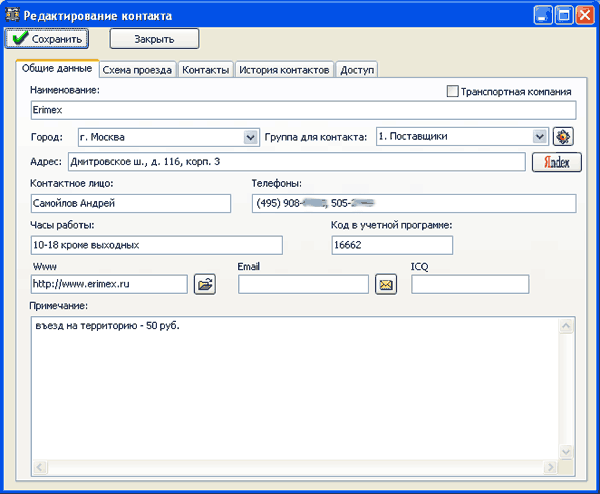Expand the Город dropdown list

(250, 137)
